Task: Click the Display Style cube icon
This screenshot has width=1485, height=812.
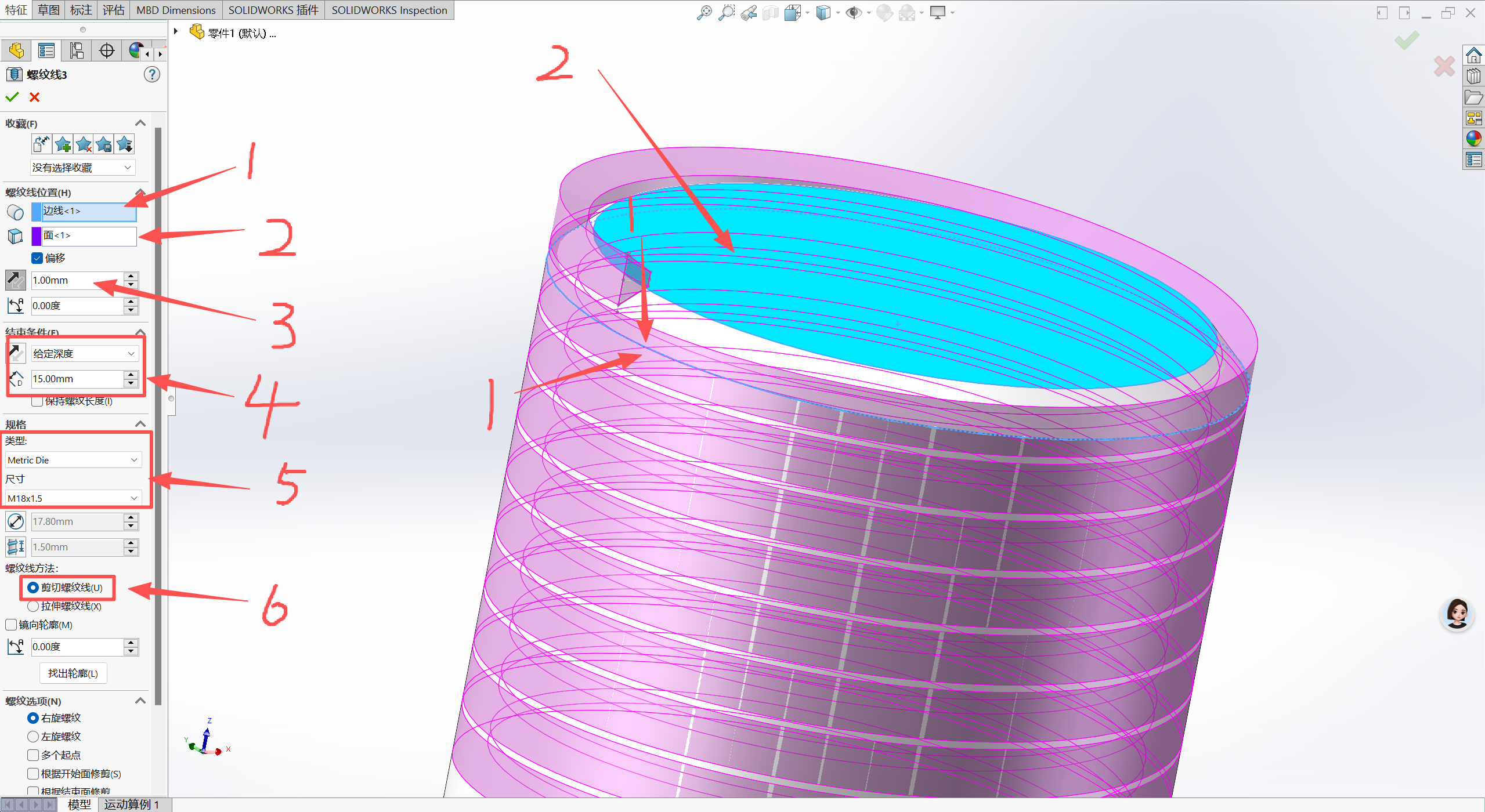Action: click(823, 12)
